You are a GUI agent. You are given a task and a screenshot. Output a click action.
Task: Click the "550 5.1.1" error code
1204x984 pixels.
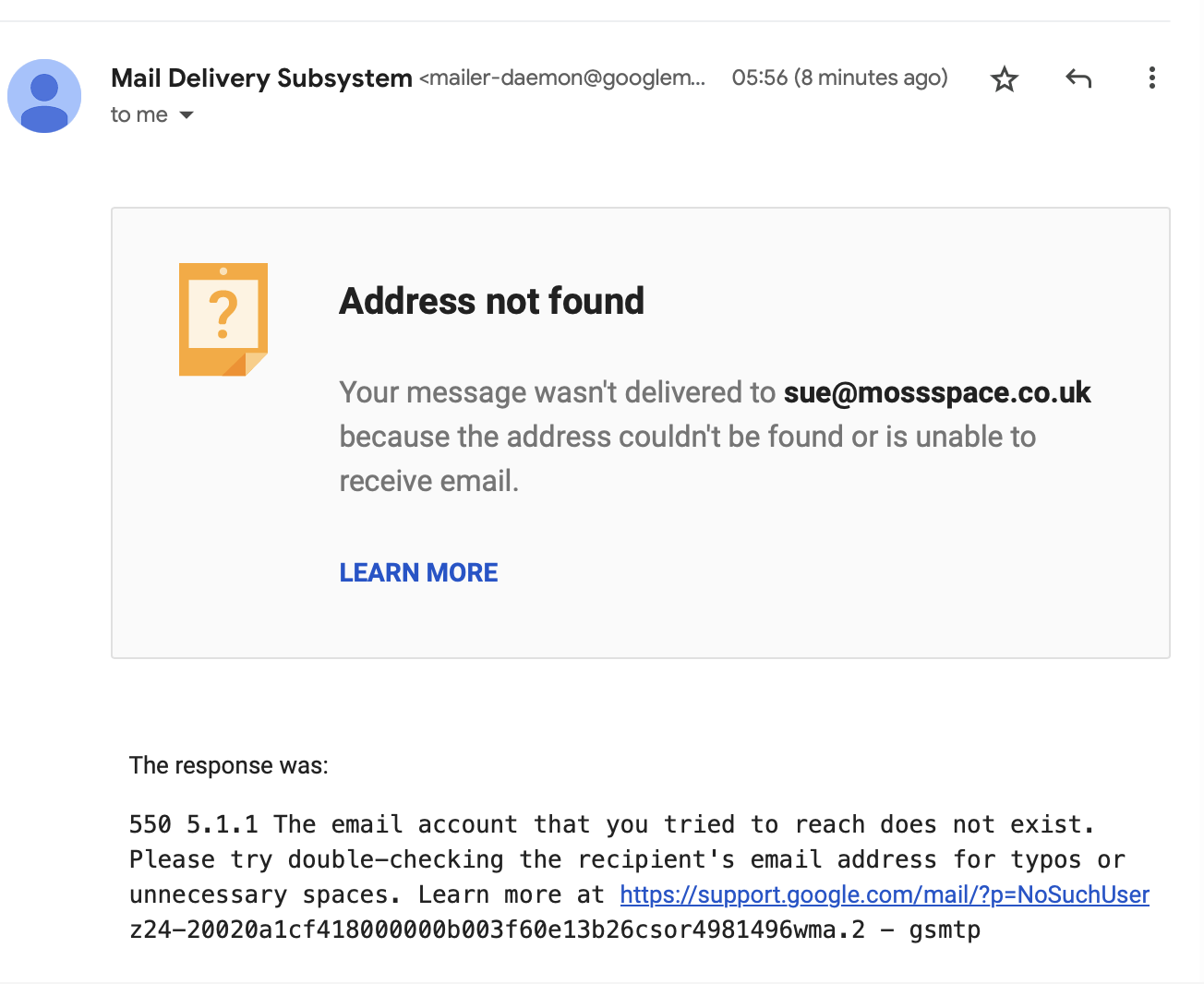[193, 824]
